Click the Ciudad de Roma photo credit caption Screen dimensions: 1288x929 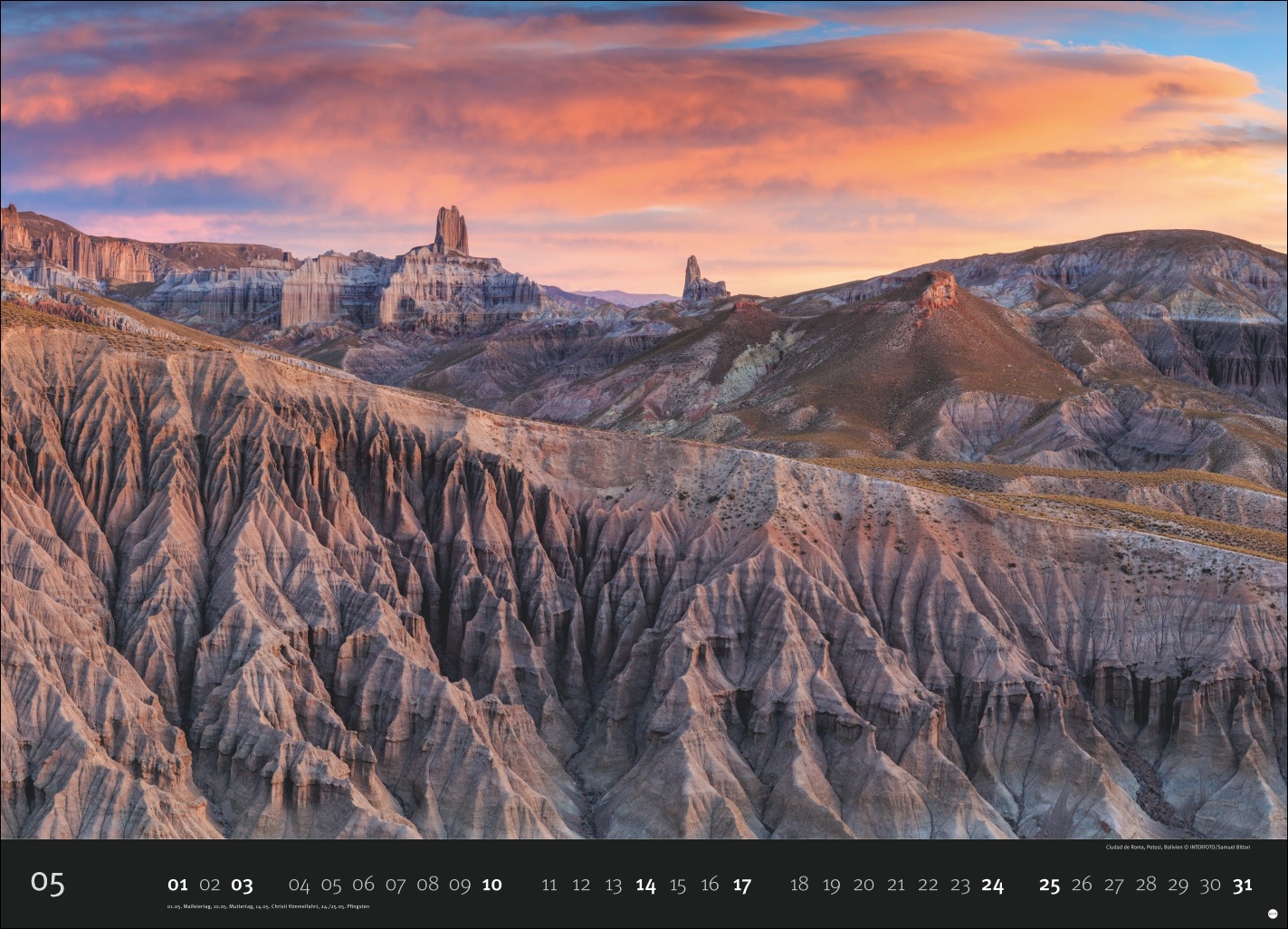click(x=1178, y=848)
